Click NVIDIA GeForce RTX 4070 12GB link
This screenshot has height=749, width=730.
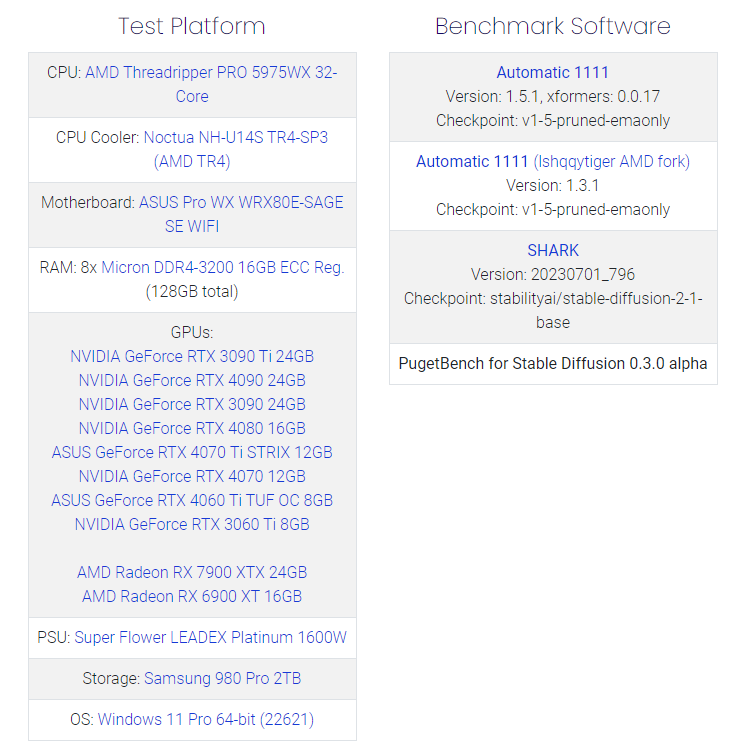click(x=192, y=476)
